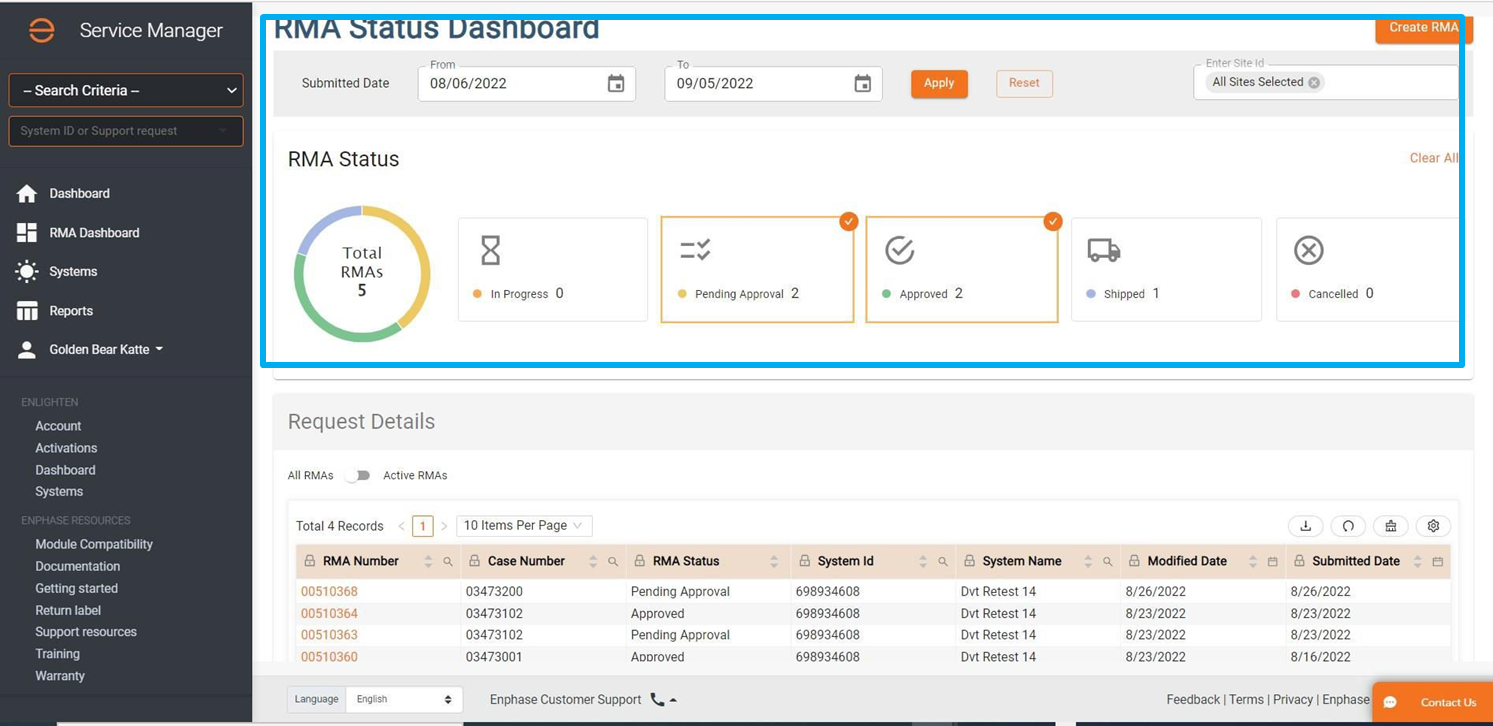Click the Apply button
This screenshot has height=726, width=1493.
939,84
